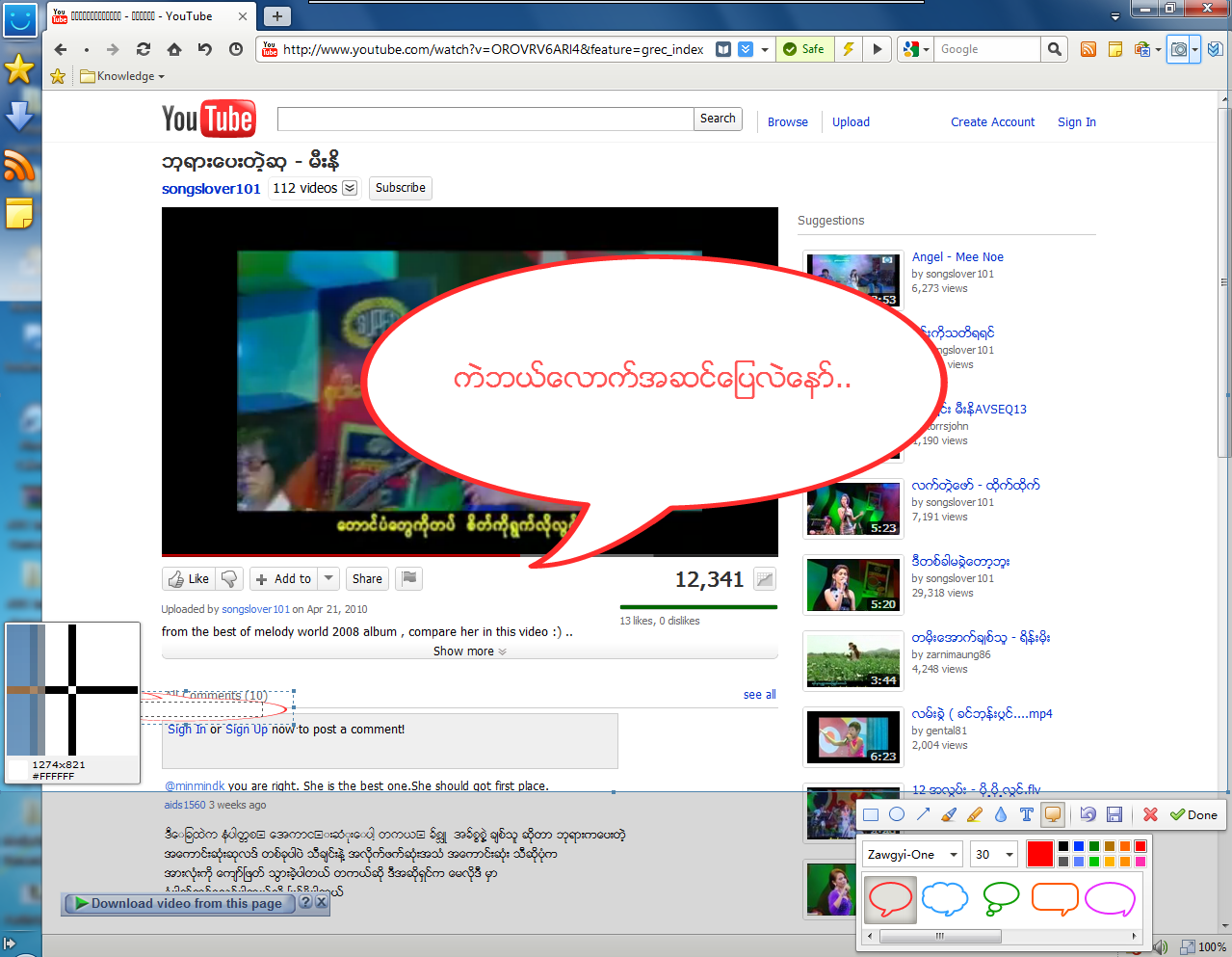Screen dimensions: 1232x957
Task: Open sidebar yellow notes panel
Action: tap(19, 214)
